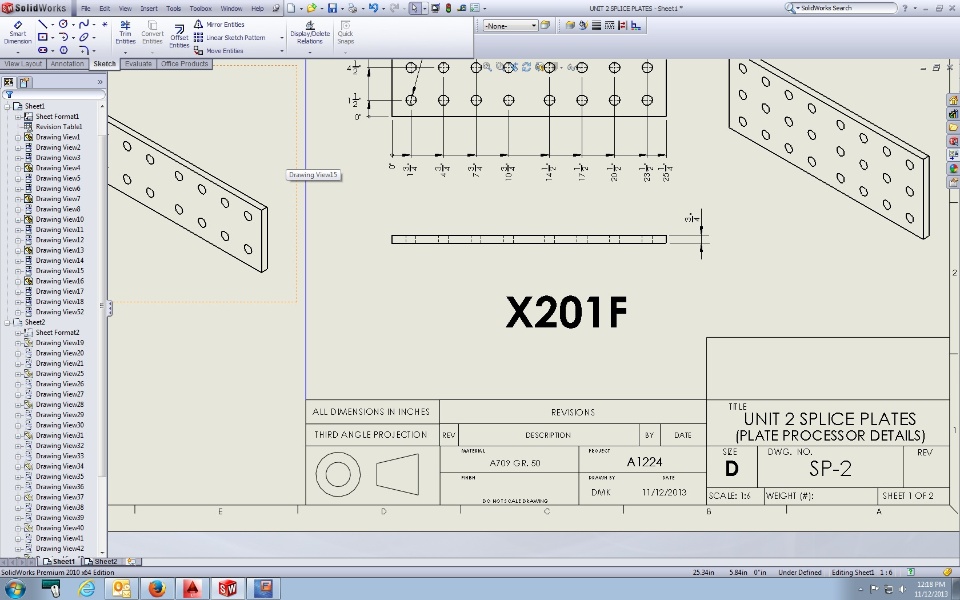The width and height of the screenshot is (960, 600).
Task: Click the PropertyManager tab icon
Action: (x=24, y=82)
